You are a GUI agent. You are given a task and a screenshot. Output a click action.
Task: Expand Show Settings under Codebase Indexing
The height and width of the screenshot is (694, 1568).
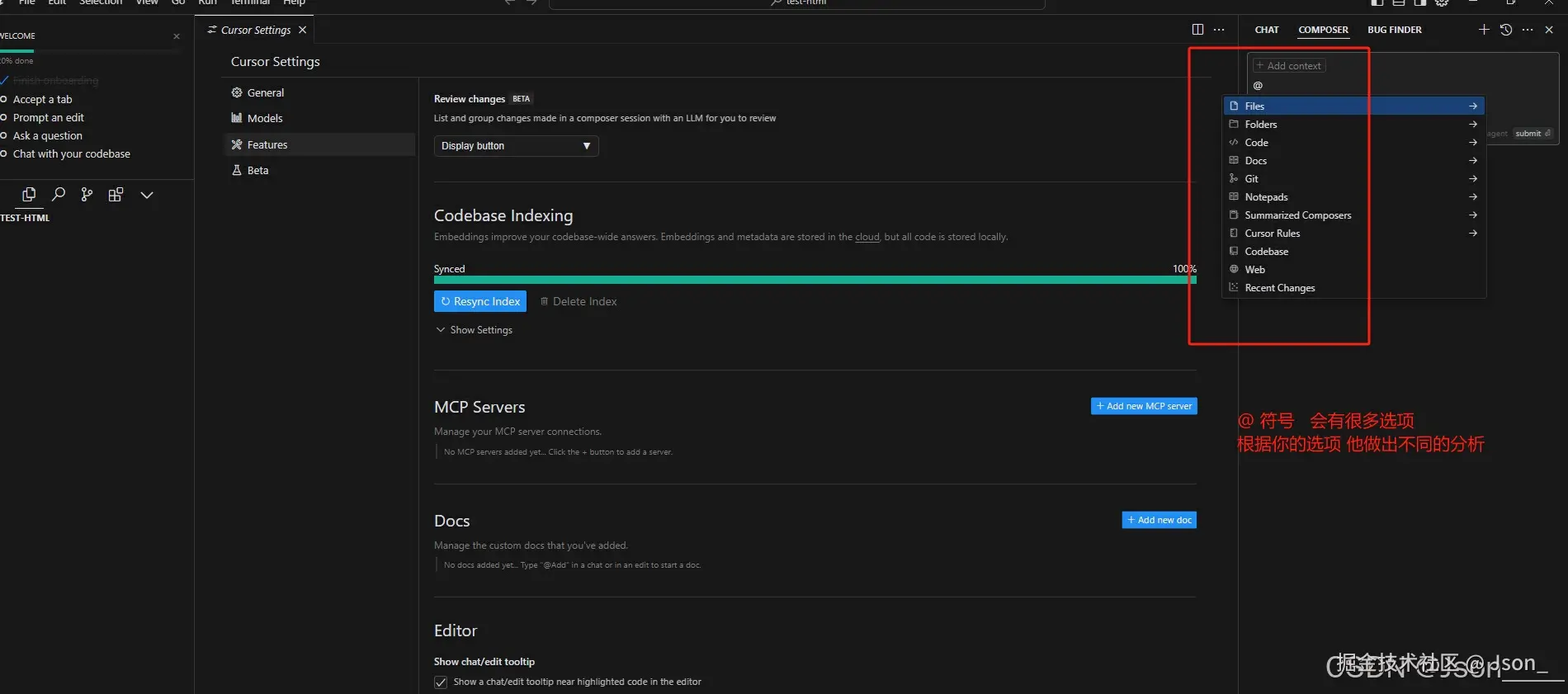coord(475,330)
